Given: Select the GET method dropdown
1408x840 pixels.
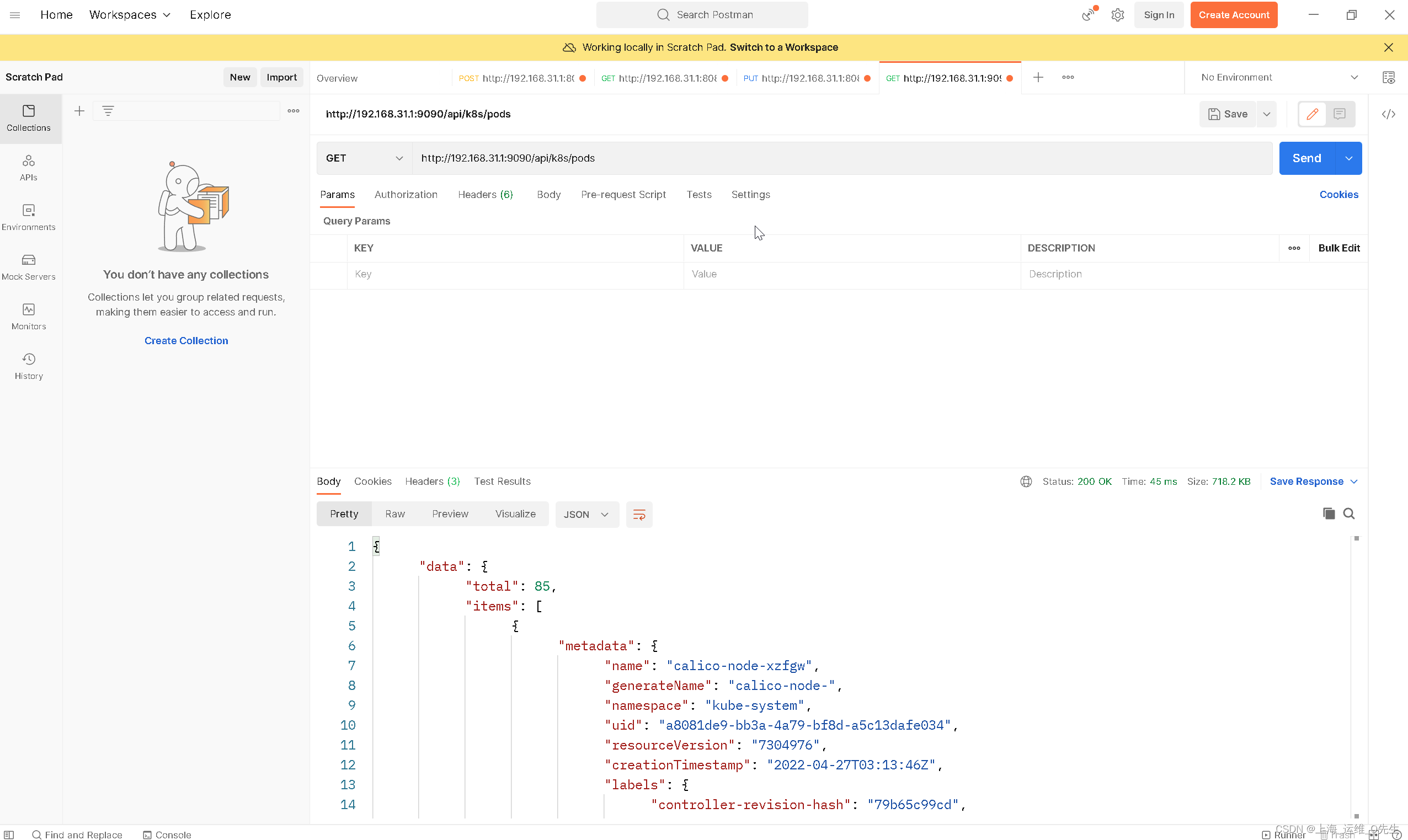Looking at the screenshot, I should pyautogui.click(x=363, y=158).
